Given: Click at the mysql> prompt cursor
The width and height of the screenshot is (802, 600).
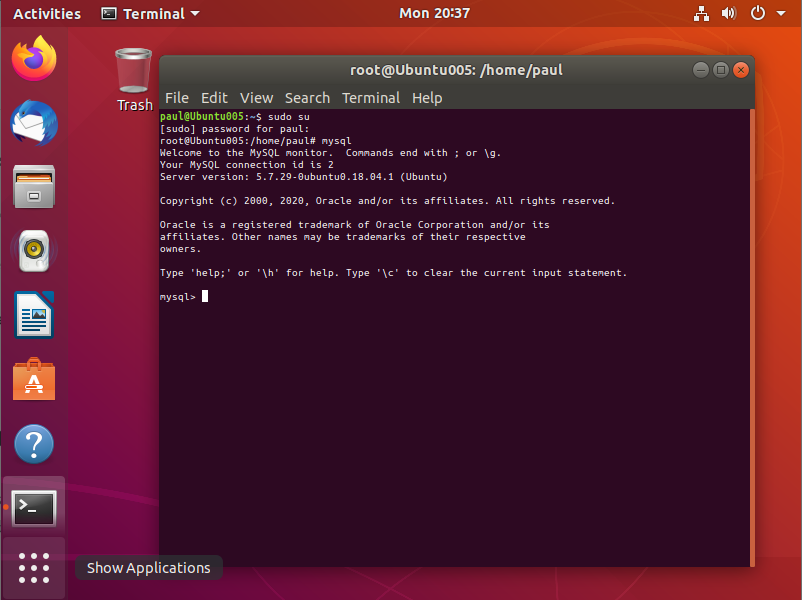Looking at the screenshot, I should (x=205, y=296).
